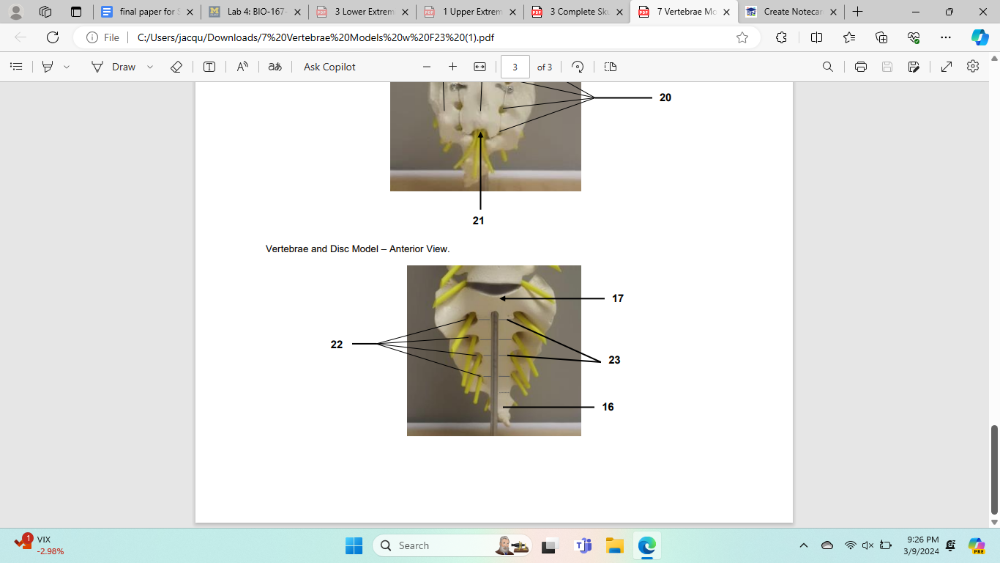Click the page number input field
Image resolution: width=1000 pixels, height=563 pixels.
(515, 67)
